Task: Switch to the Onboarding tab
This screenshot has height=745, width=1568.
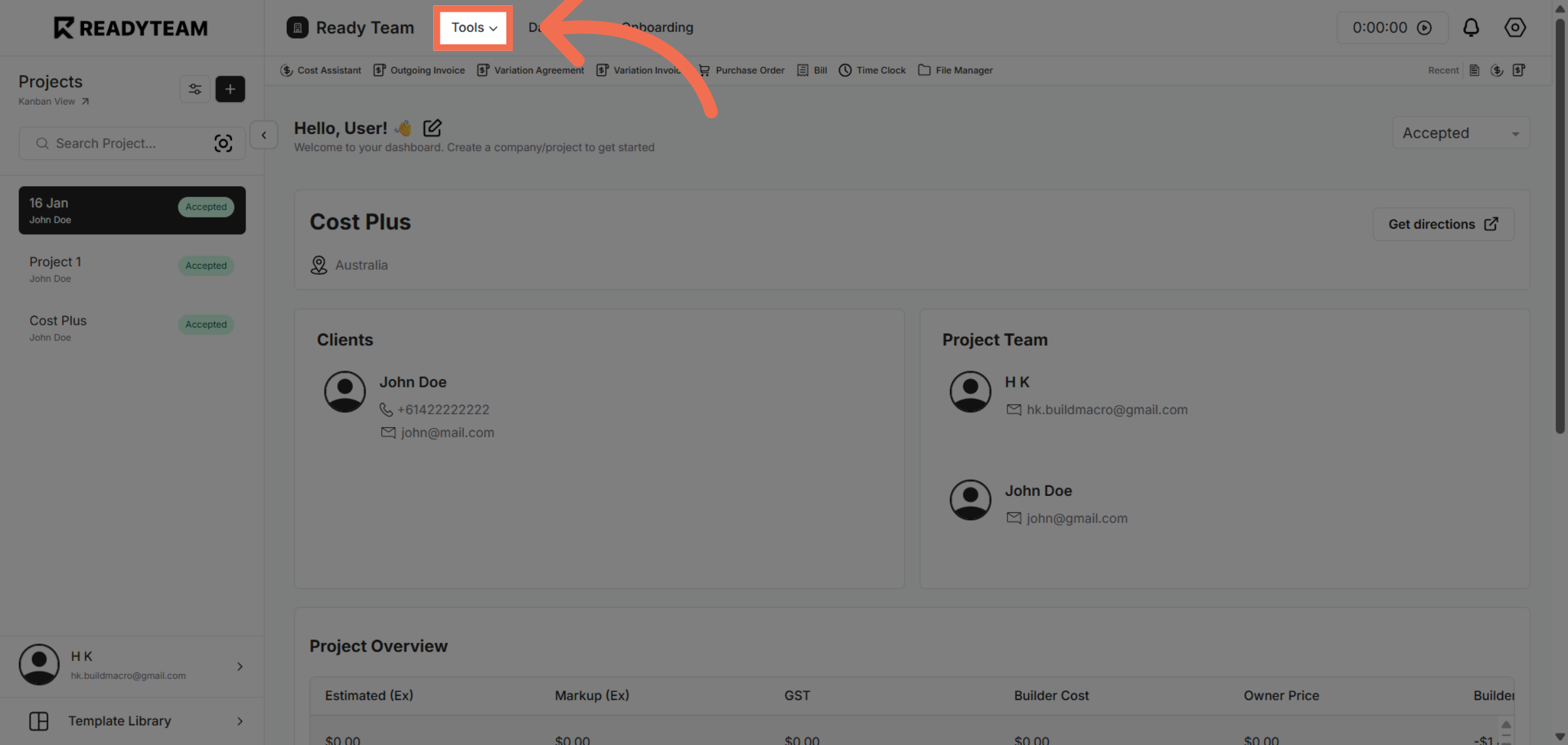Action: [657, 27]
